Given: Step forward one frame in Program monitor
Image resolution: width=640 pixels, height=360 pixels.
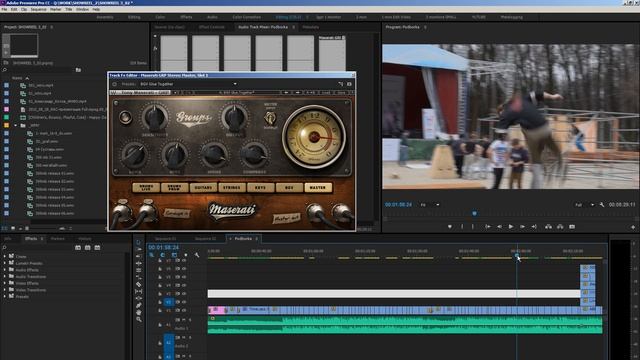Looking at the screenshot, I should [522, 227].
